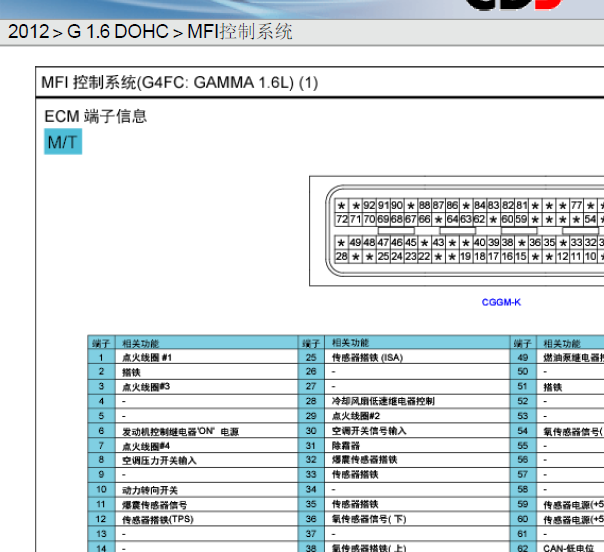
Task: Click terminal number 25 in the table
Action: [x=311, y=357]
